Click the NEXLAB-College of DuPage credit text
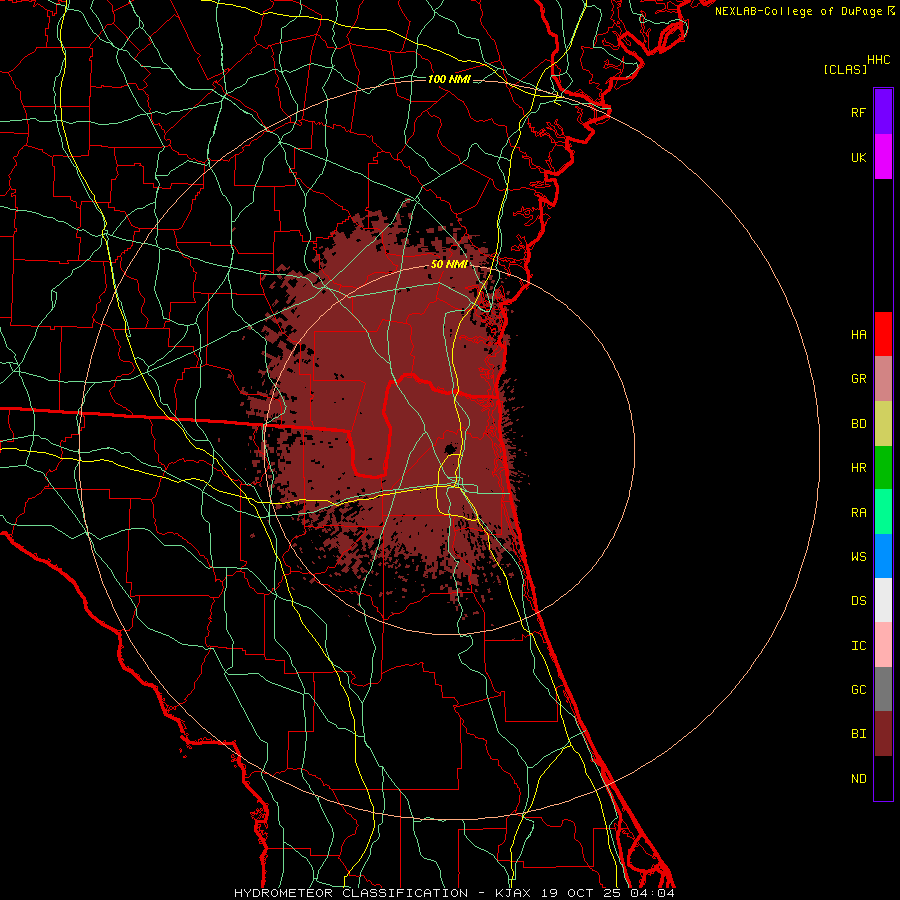This screenshot has height=900, width=900. tap(799, 11)
